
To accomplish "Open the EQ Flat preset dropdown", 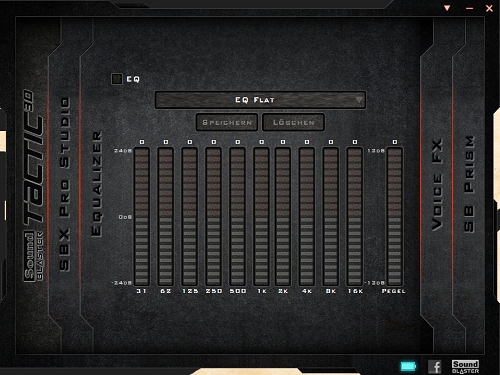I will coord(260,100).
